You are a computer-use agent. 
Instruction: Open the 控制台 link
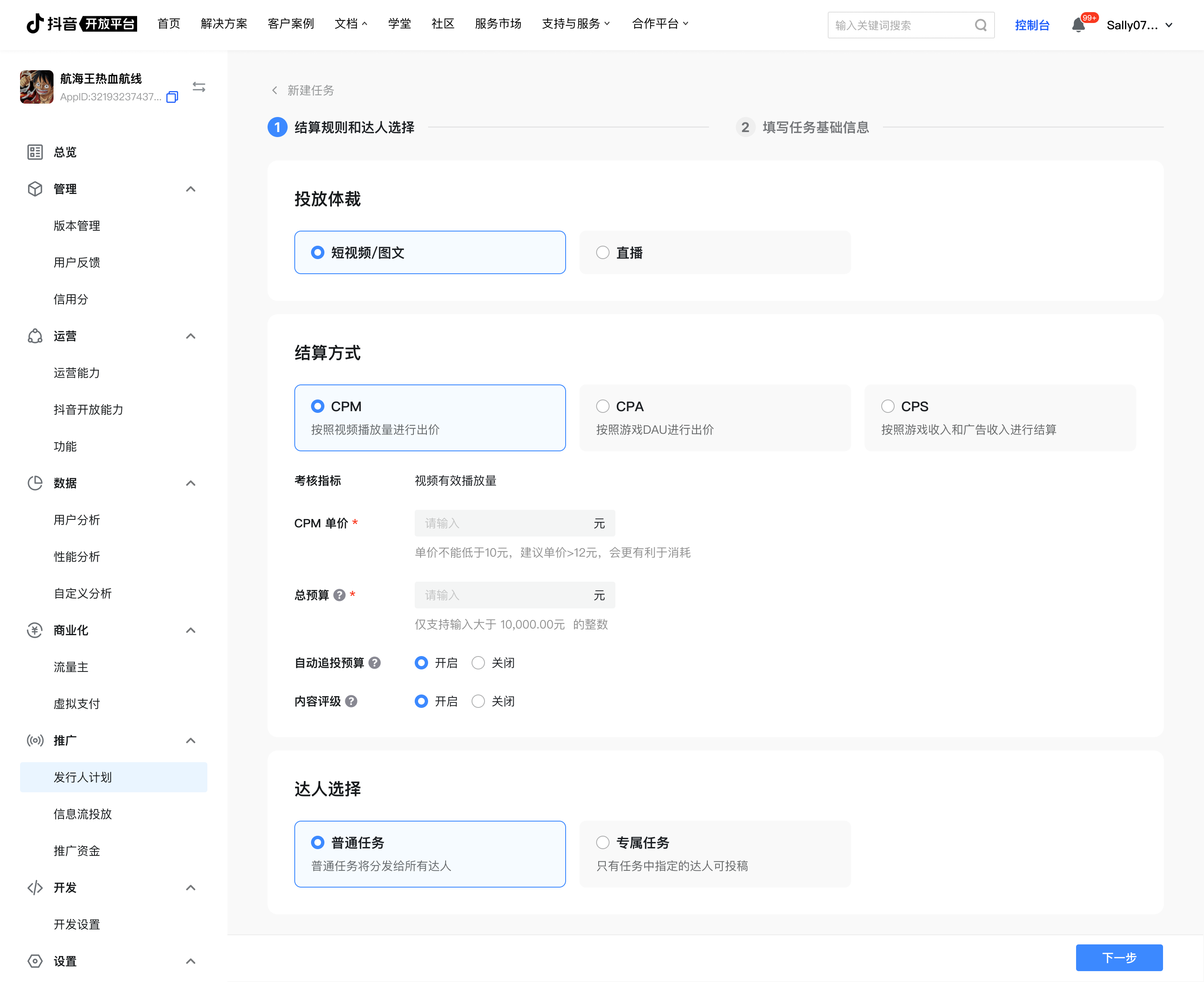pyautogui.click(x=1032, y=25)
